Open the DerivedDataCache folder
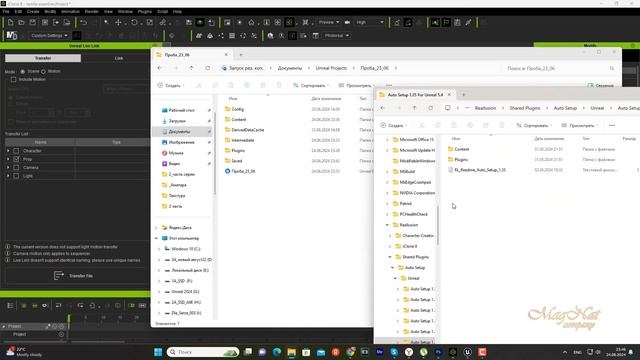The height and width of the screenshot is (360, 640). [x=247, y=130]
